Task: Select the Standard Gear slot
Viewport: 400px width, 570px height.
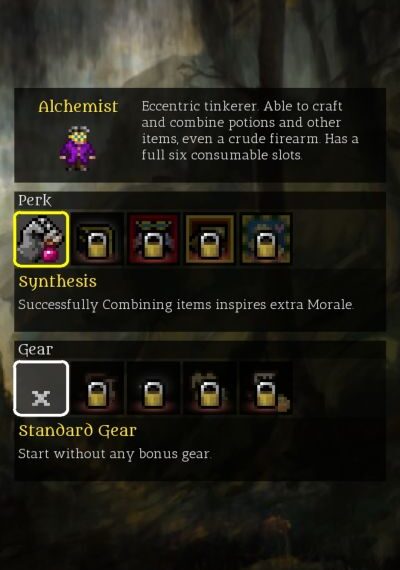Action: [41, 388]
